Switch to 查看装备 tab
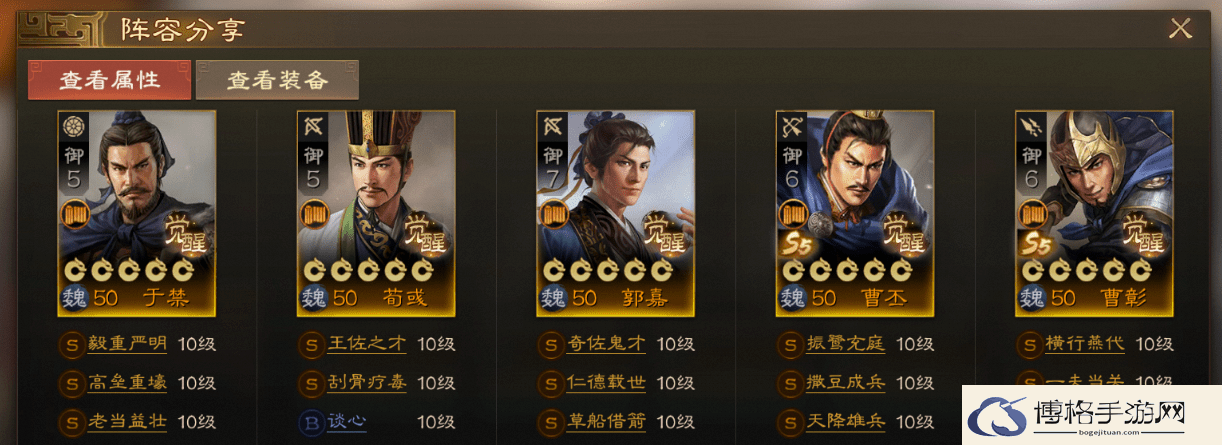This screenshot has width=1222, height=445. [277, 80]
